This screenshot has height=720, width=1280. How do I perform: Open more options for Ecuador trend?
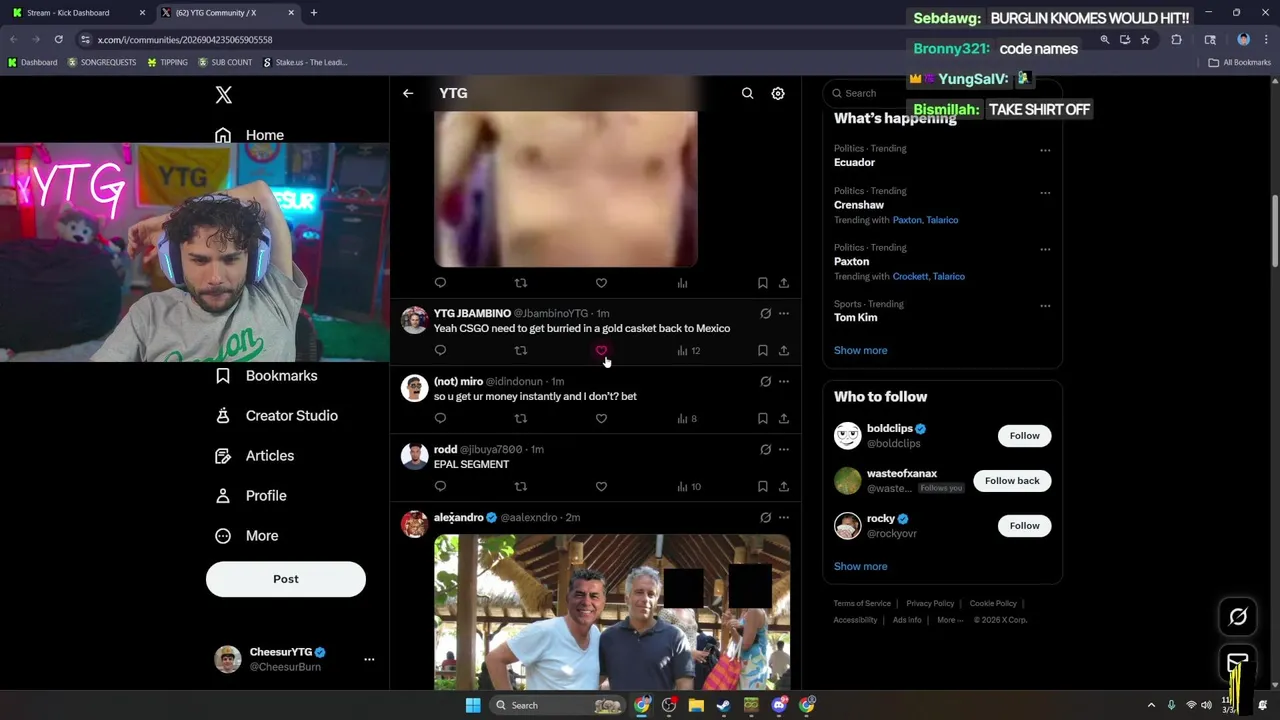tap(1045, 150)
